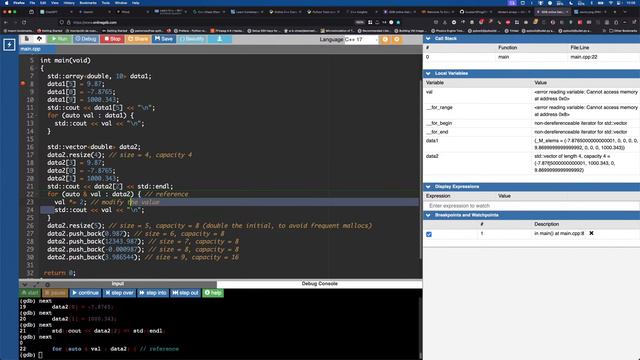Delete breakpoint at main.cpp:8 with X
The width and height of the screenshot is (640, 360).
tap(591, 233)
